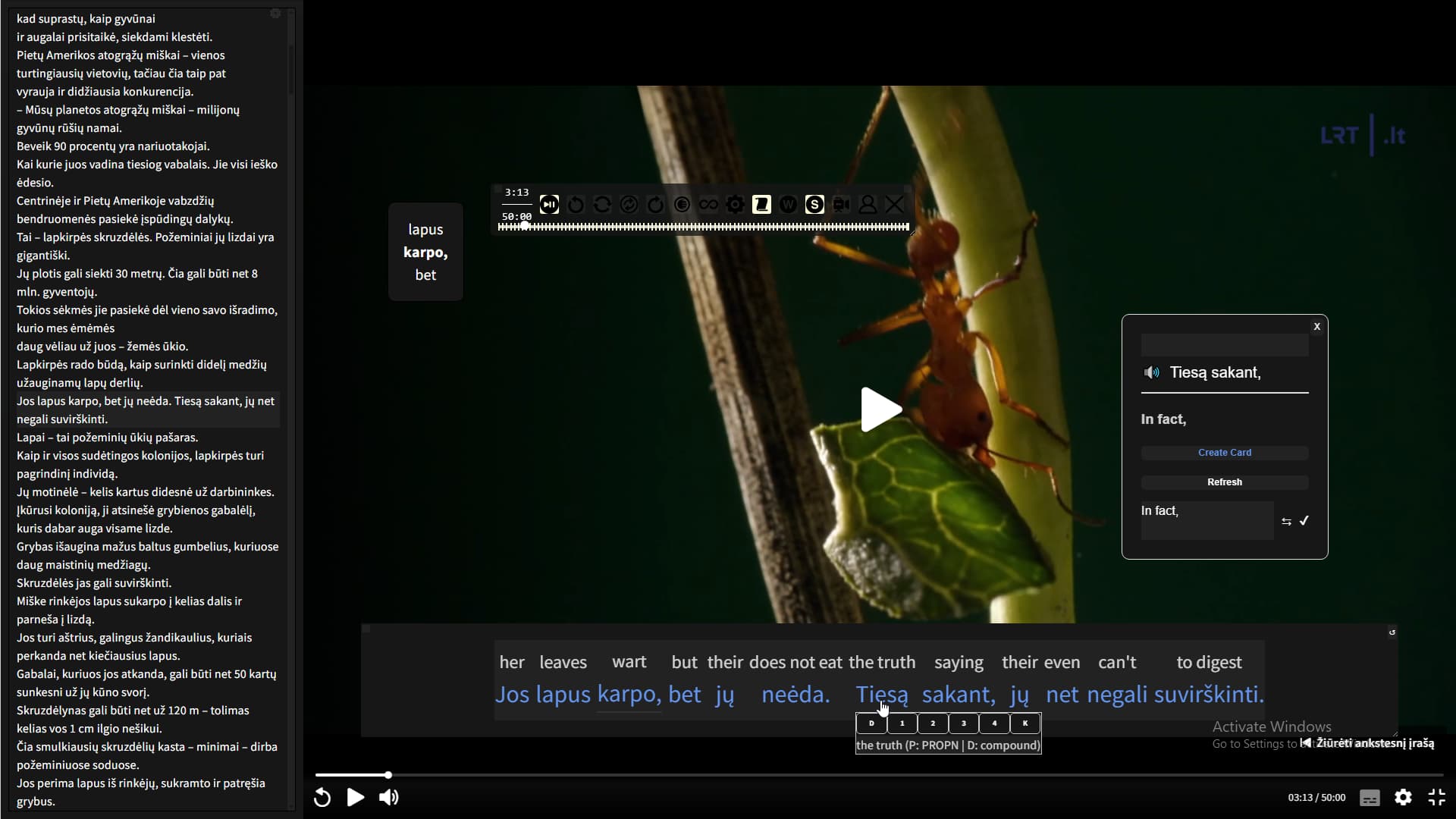
Task: Click the Create Card button
Action: point(1224,453)
